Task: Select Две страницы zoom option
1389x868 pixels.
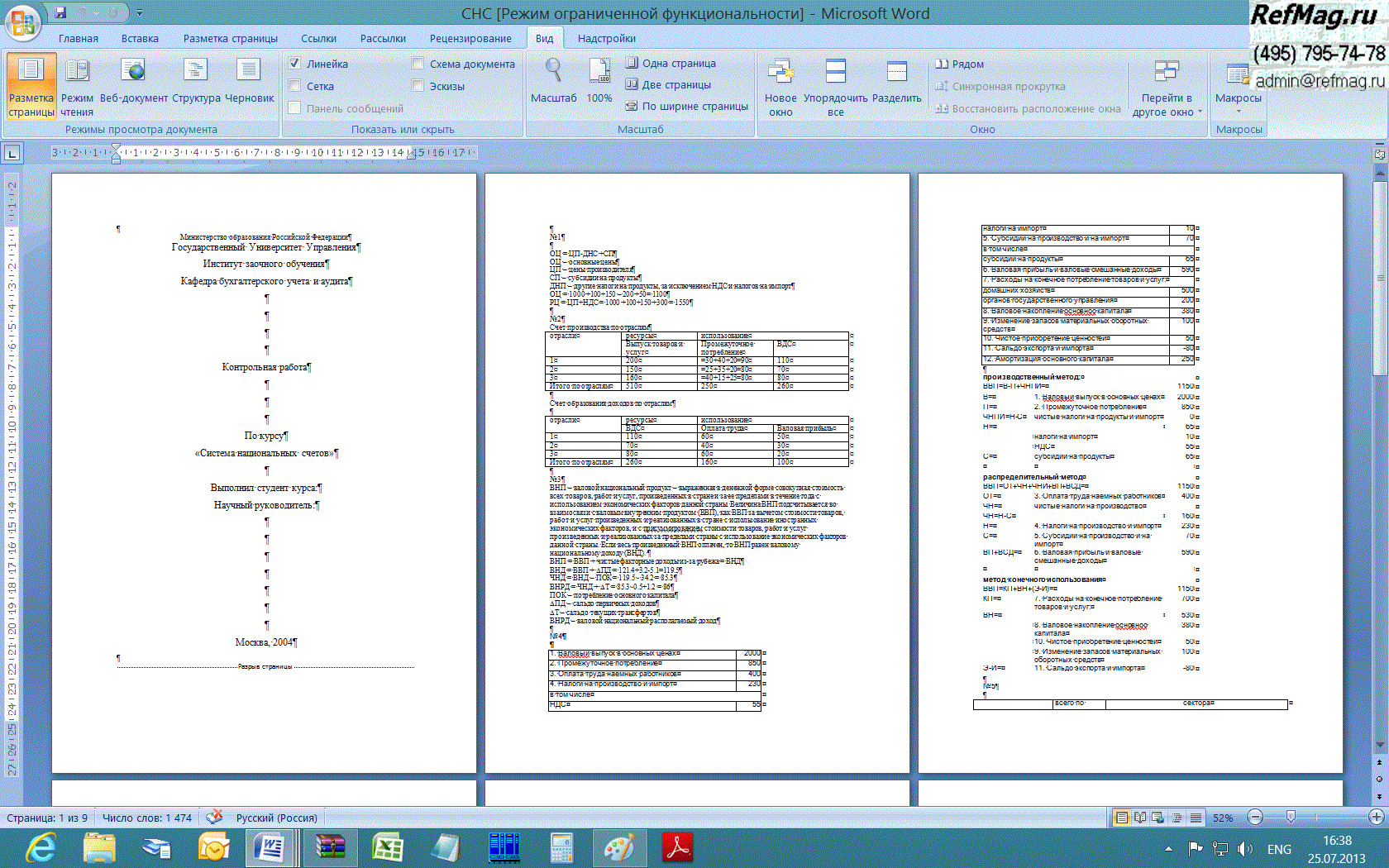Action: click(x=668, y=84)
